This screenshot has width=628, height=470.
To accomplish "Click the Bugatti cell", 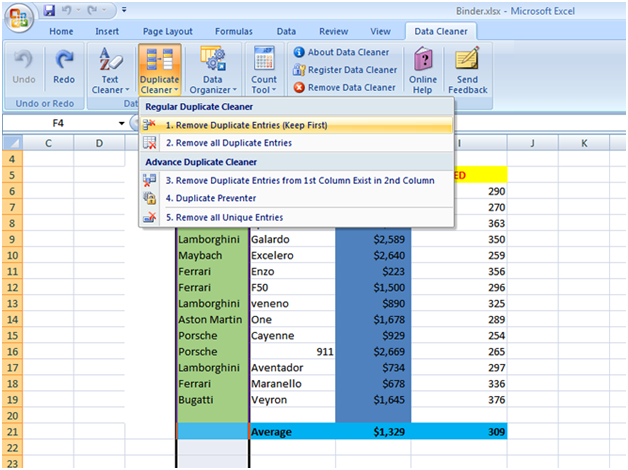I will [212, 400].
